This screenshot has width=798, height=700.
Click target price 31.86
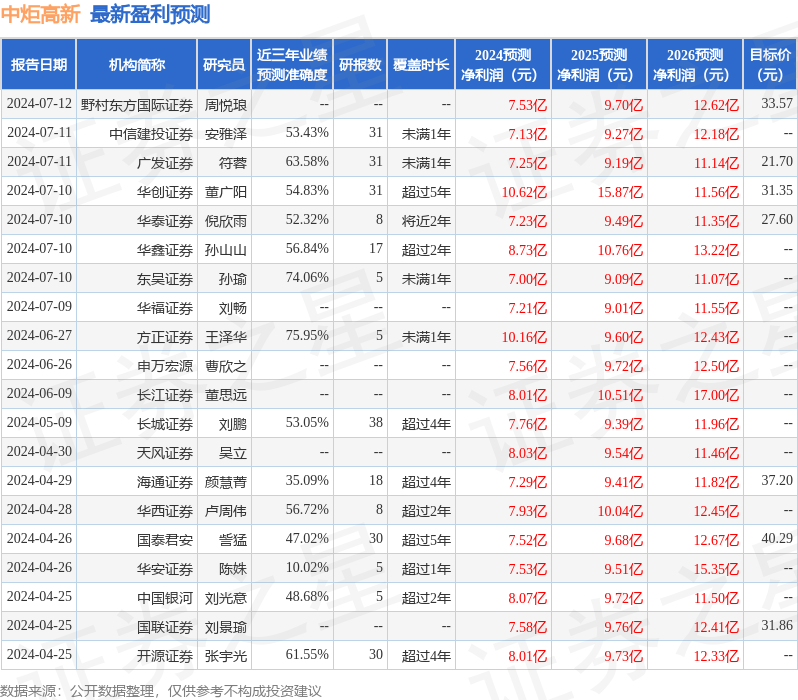[x=777, y=626]
